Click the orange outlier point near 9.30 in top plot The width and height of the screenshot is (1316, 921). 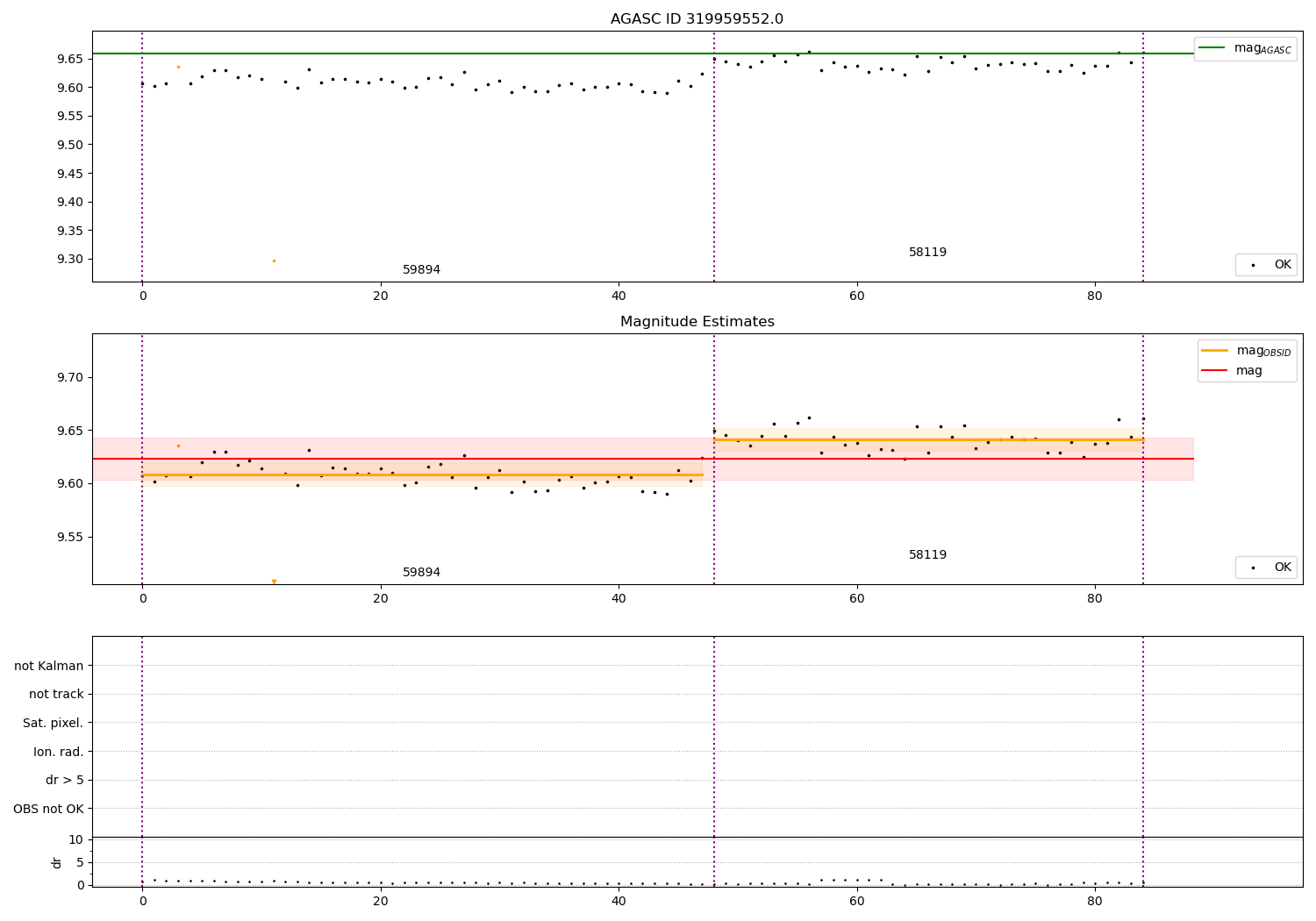tap(274, 261)
